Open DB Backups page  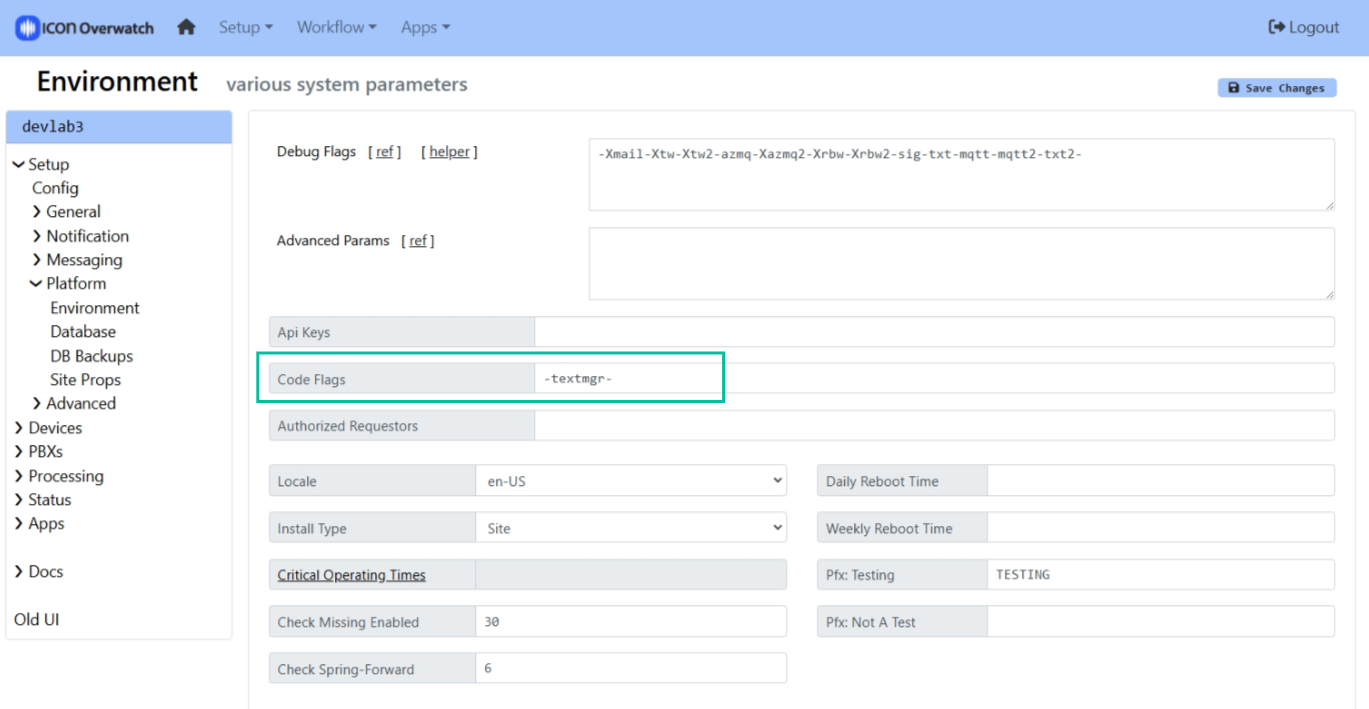tap(91, 356)
